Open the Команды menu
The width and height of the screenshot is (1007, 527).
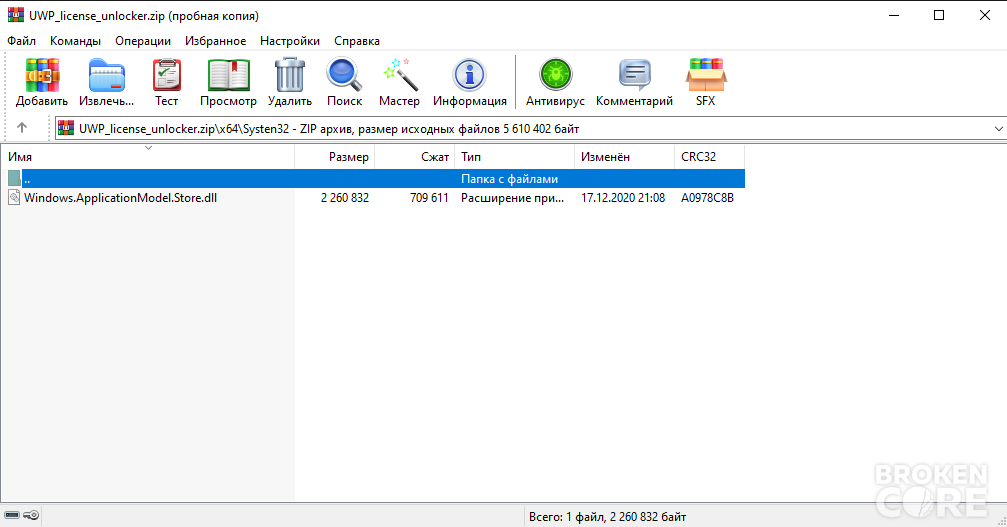tap(75, 40)
